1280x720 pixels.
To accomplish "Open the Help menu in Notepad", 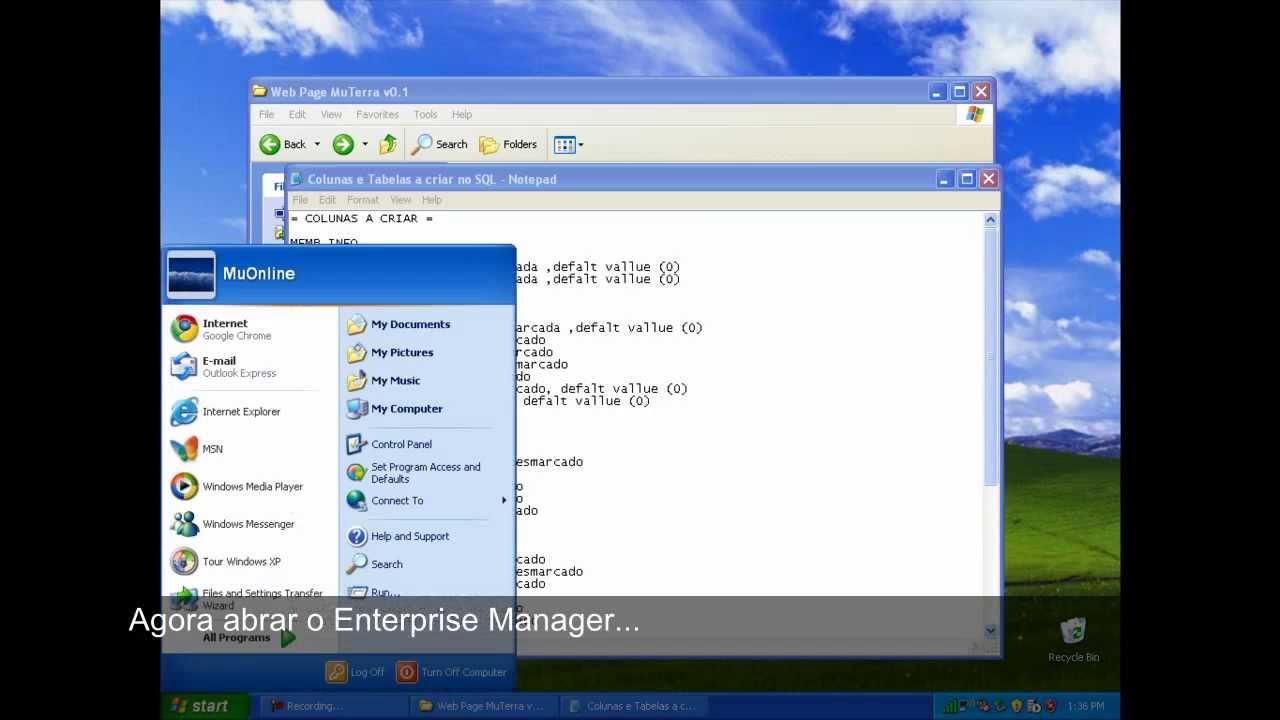I will click(432, 200).
